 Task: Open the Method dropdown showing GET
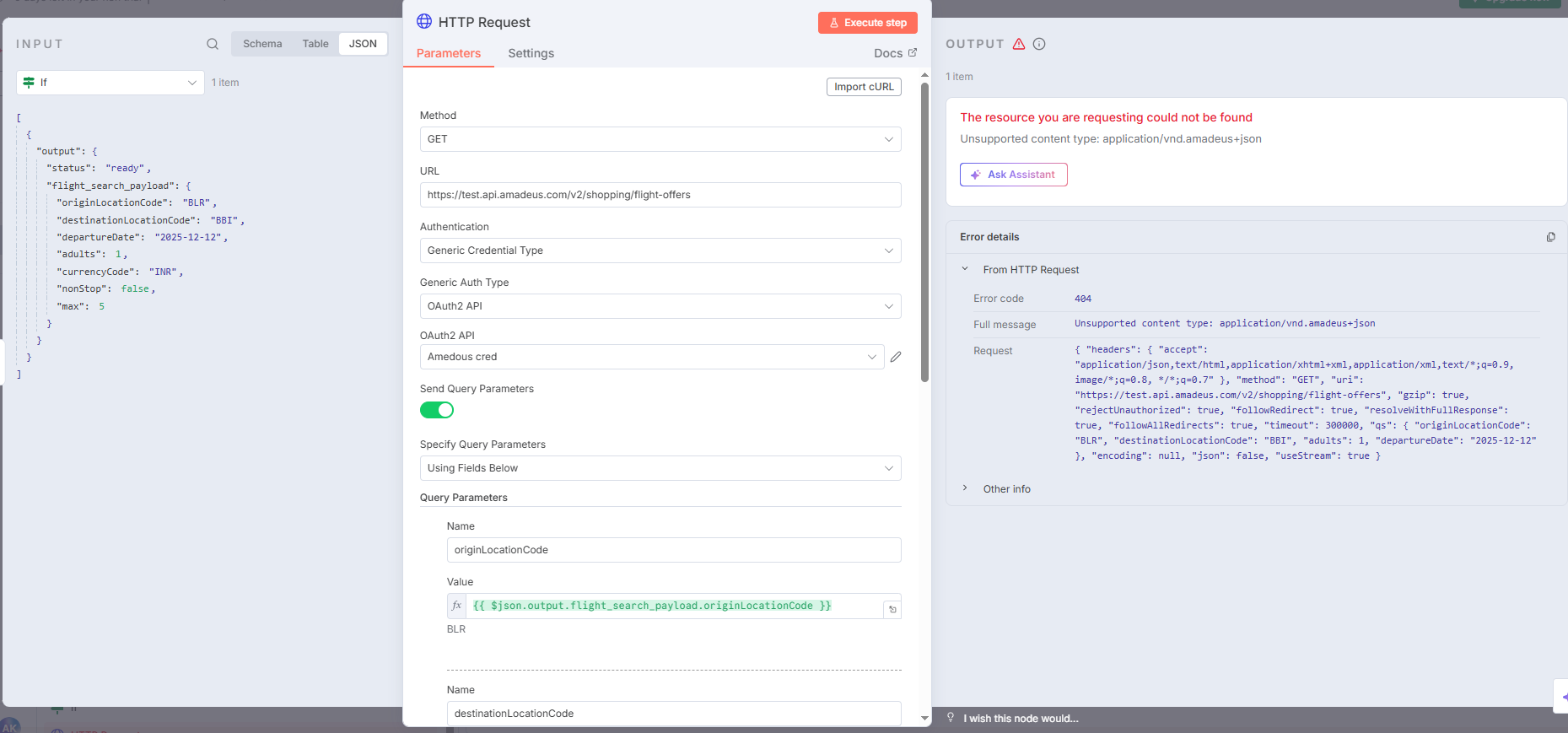pos(660,139)
